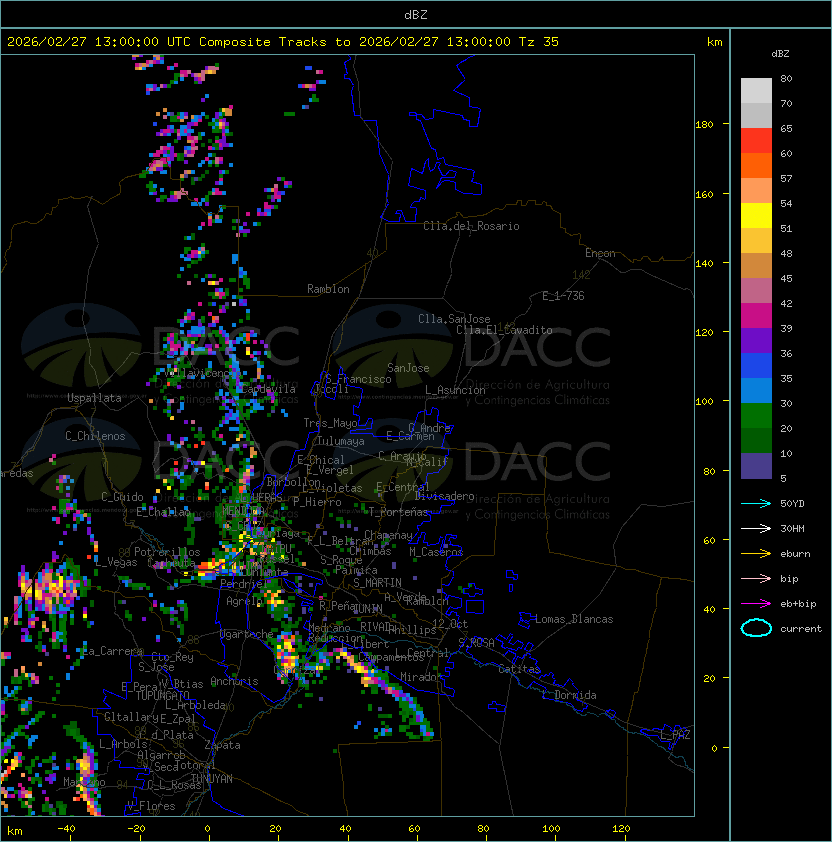Click the 'Tulumaya' map label

pos(341,441)
